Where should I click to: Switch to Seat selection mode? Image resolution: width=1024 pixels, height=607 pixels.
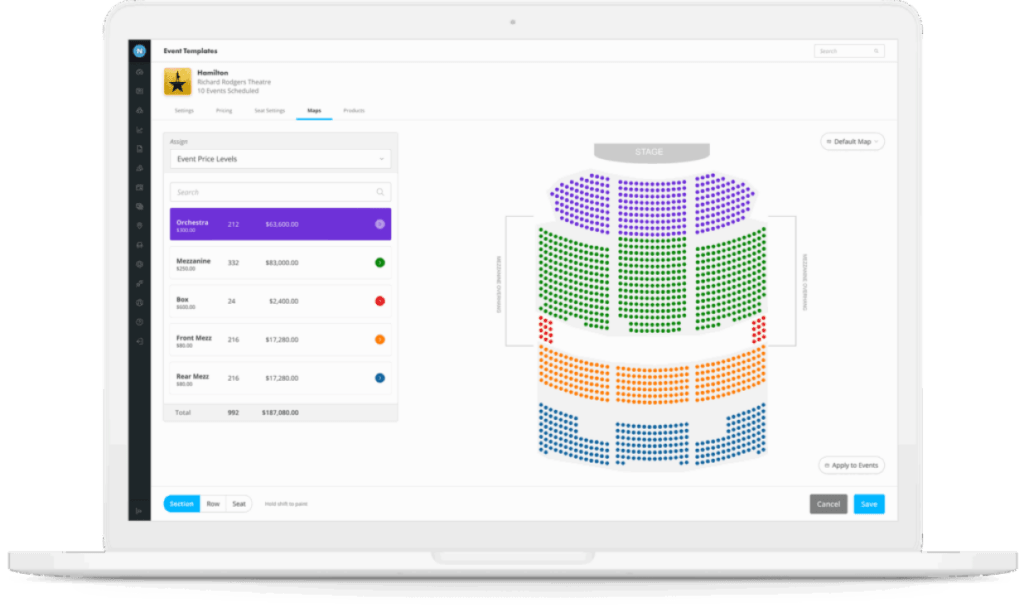[239, 504]
